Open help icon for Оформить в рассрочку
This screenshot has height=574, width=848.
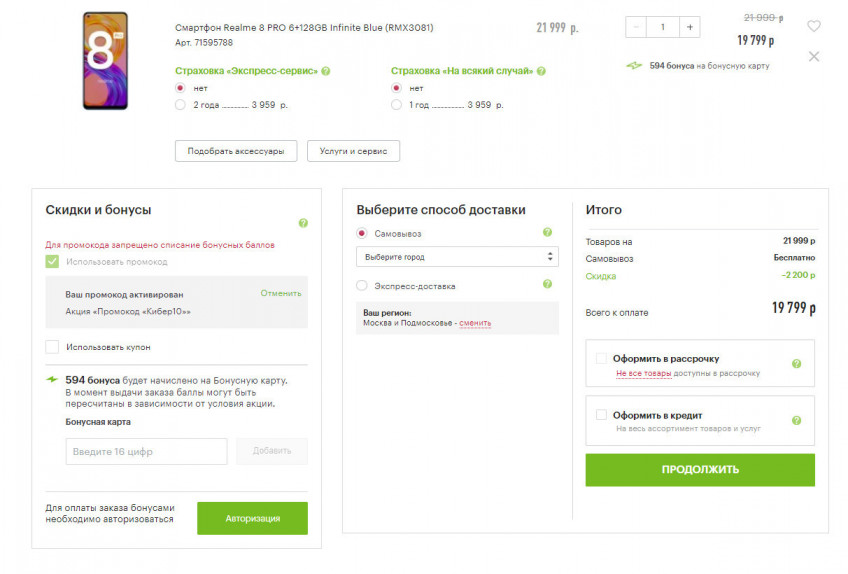click(796, 364)
